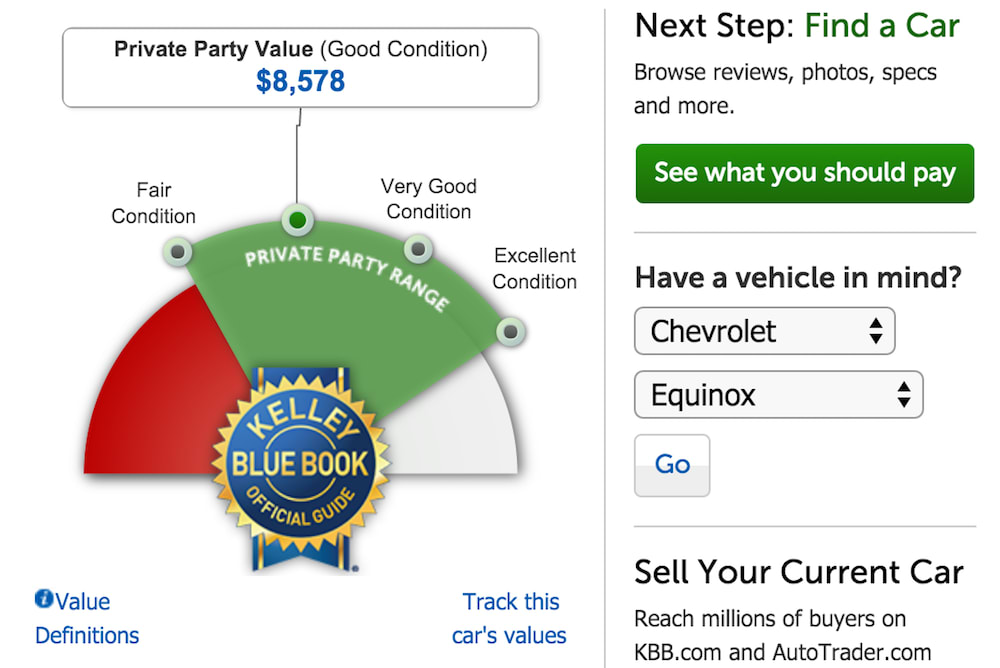Image resolution: width=1000 pixels, height=668 pixels.
Task: Click the stepper arrows on the Chevrolet selector
Action: point(878,331)
